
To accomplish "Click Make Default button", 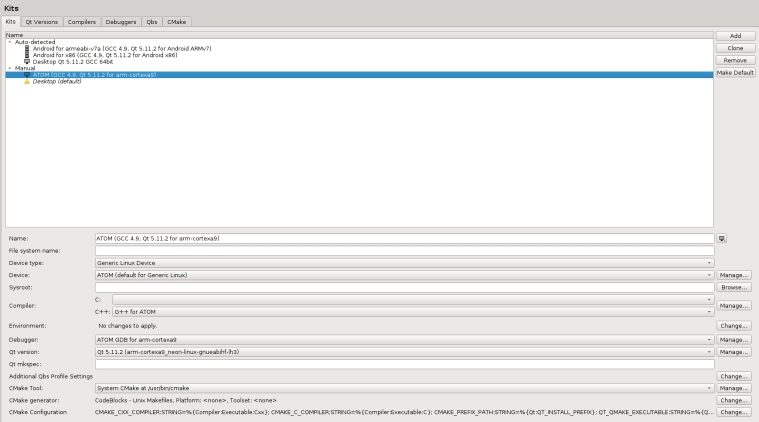I will coord(735,73).
